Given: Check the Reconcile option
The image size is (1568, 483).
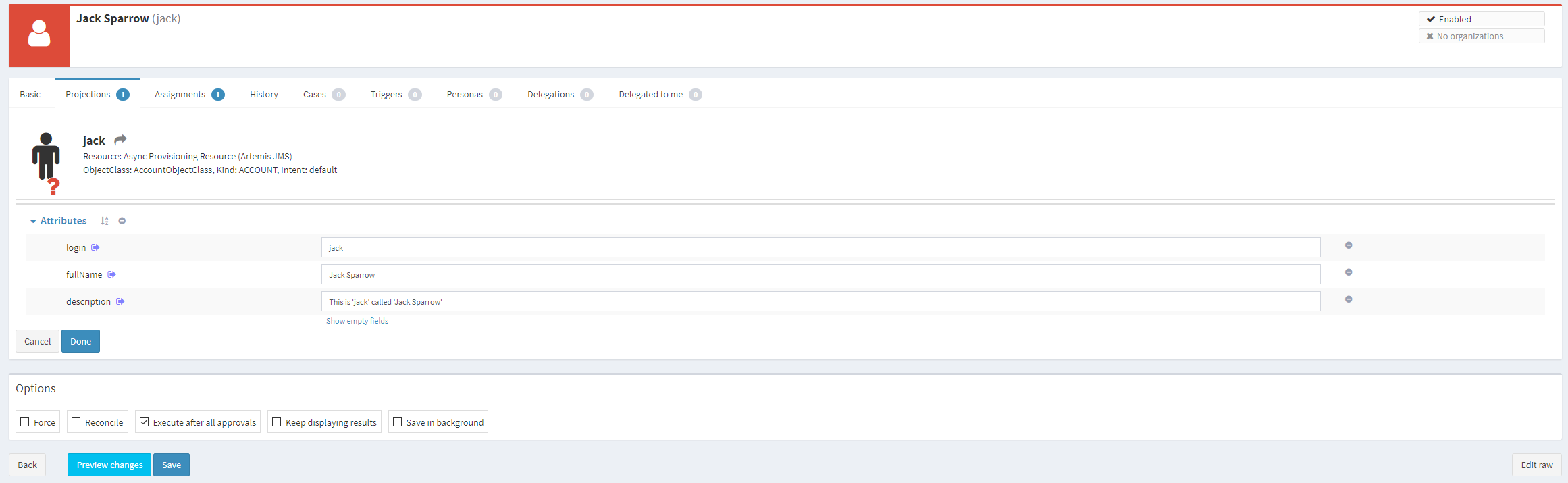Looking at the screenshot, I should pos(76,422).
